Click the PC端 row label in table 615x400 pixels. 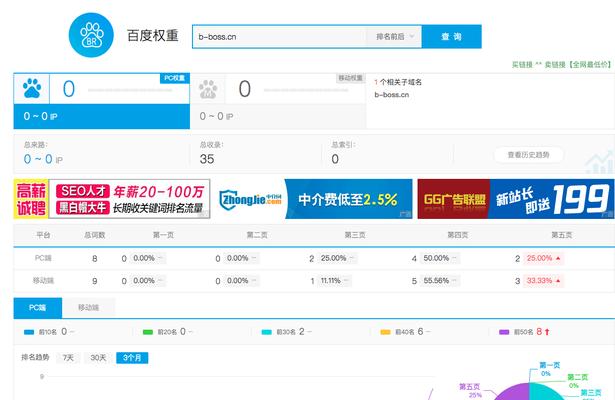pyautogui.click(x=43, y=258)
